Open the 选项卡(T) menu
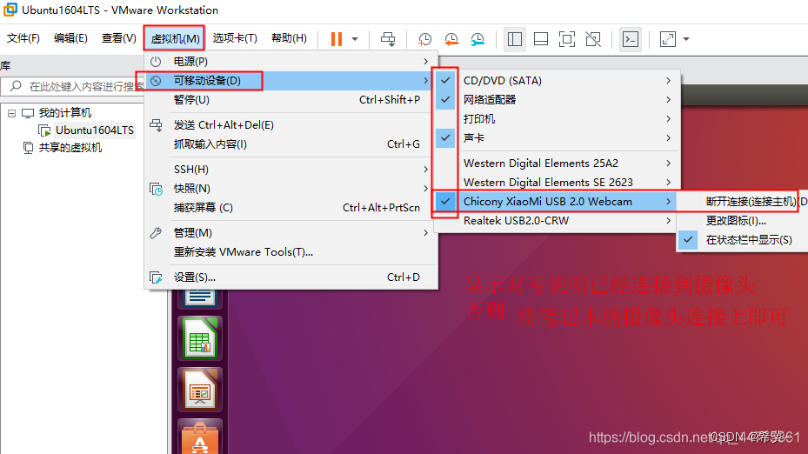Image resolution: width=808 pixels, height=454 pixels. [235, 38]
